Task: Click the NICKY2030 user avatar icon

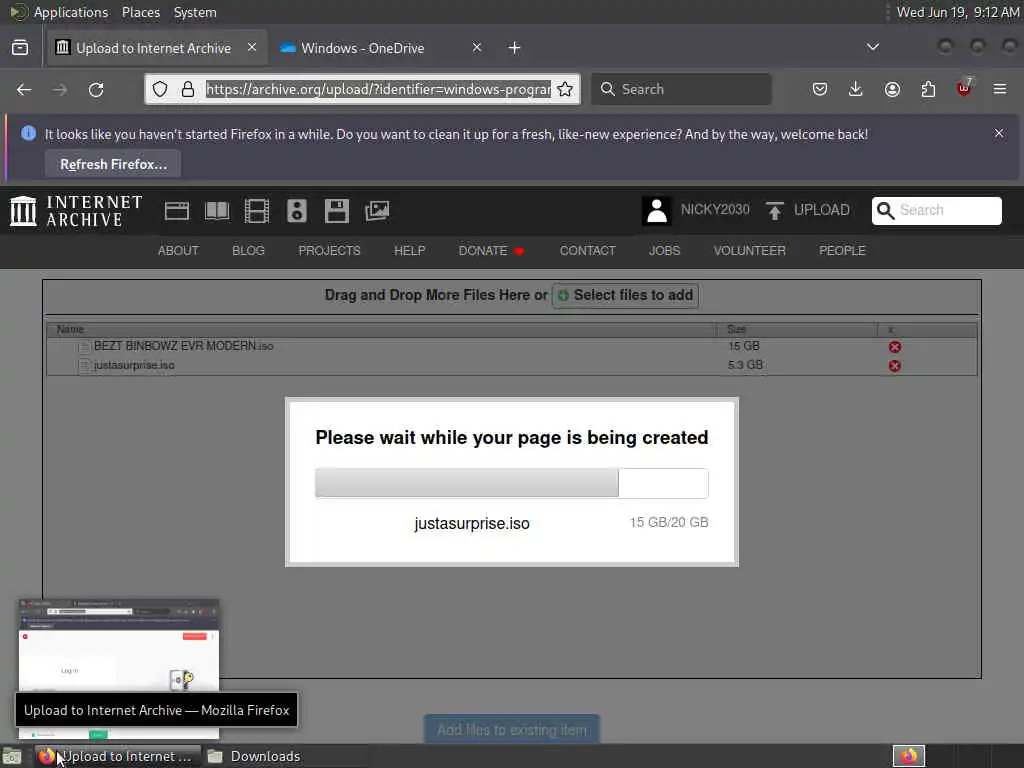Action: click(656, 211)
